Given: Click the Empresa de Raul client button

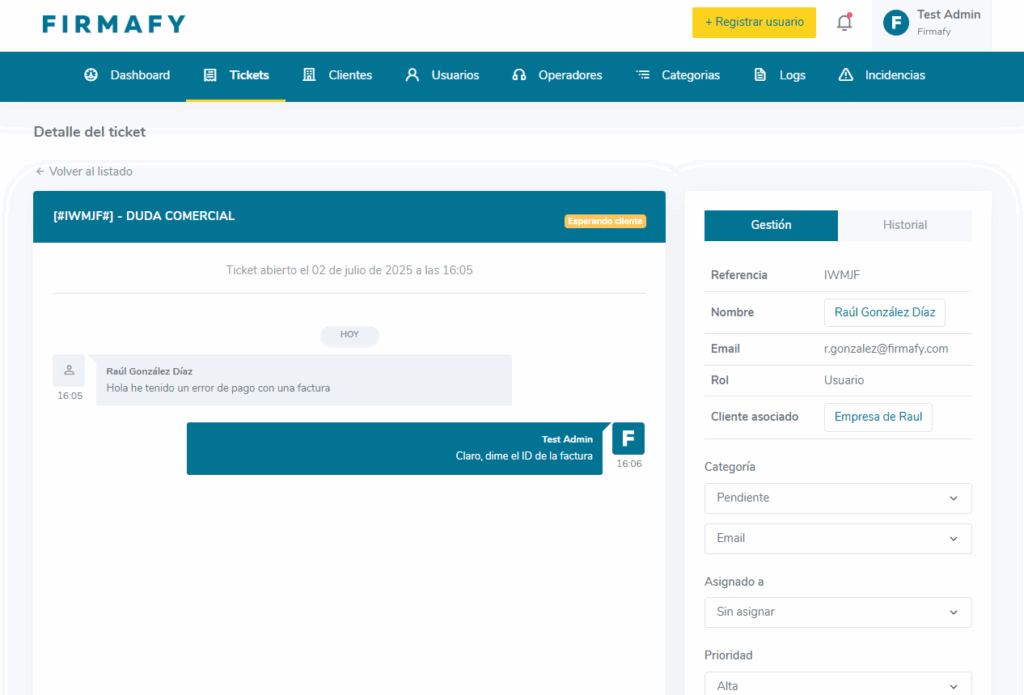Looking at the screenshot, I should point(877,417).
